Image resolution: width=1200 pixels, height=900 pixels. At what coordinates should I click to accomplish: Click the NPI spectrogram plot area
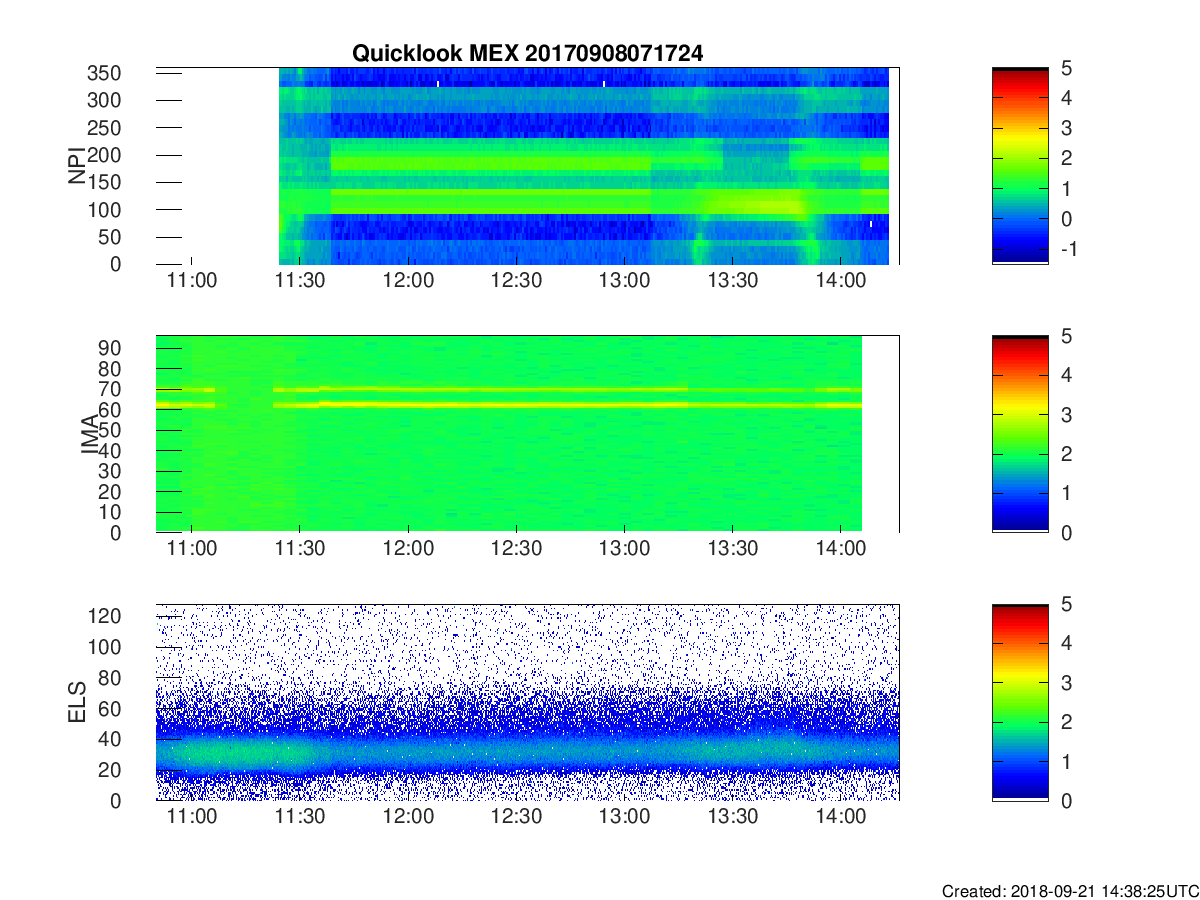pos(527,166)
